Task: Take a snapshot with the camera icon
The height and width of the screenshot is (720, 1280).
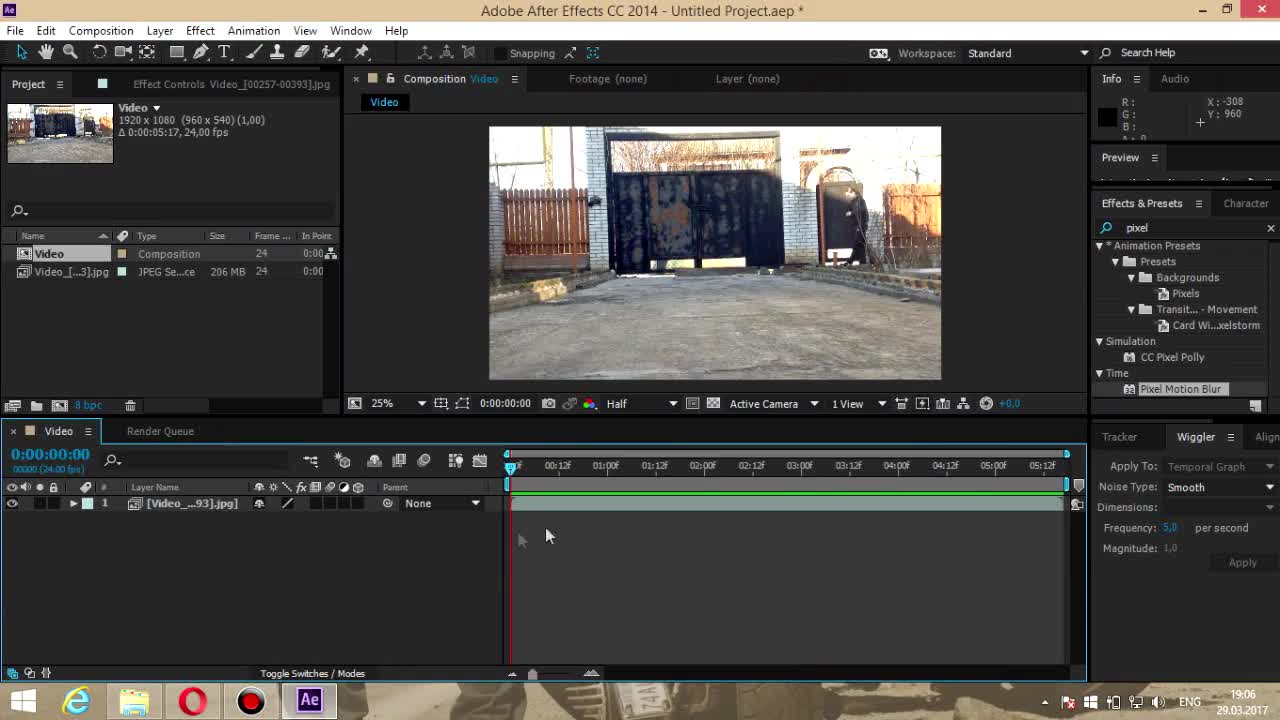Action: tap(548, 403)
